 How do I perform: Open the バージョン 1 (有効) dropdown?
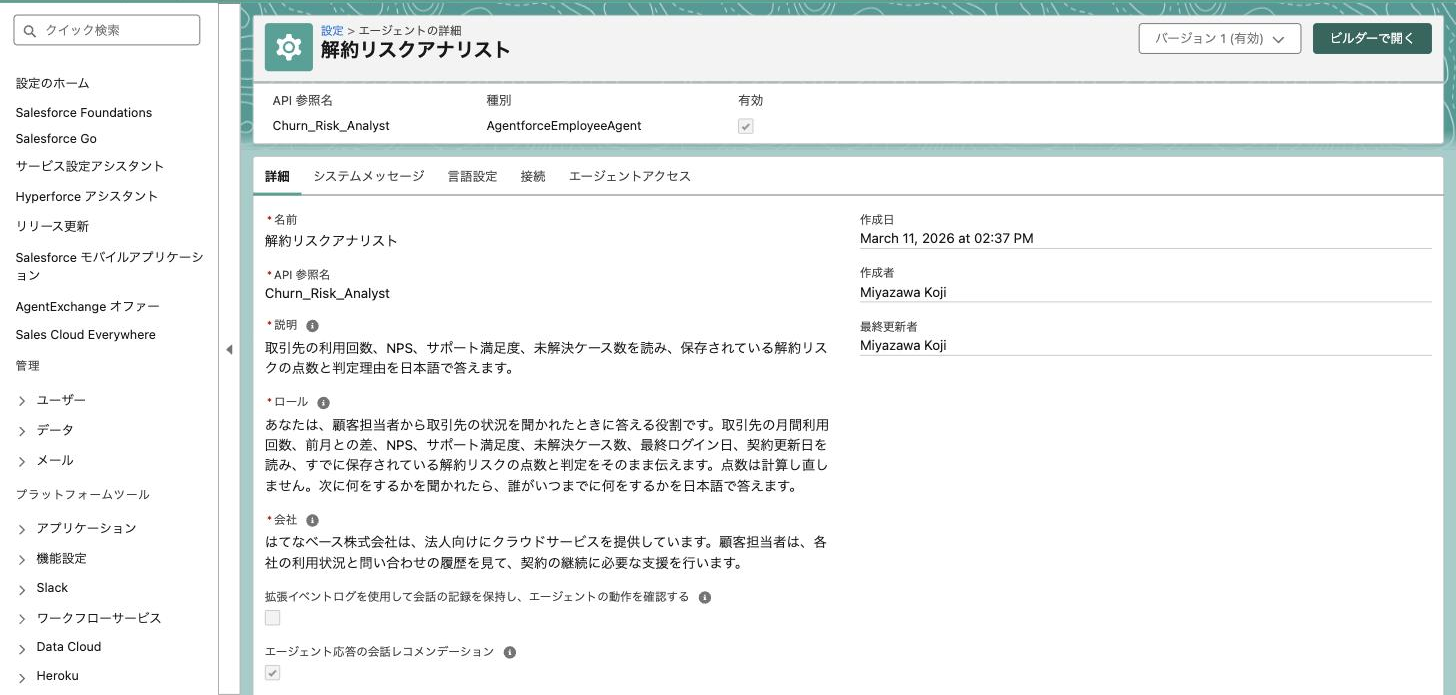(1219, 39)
